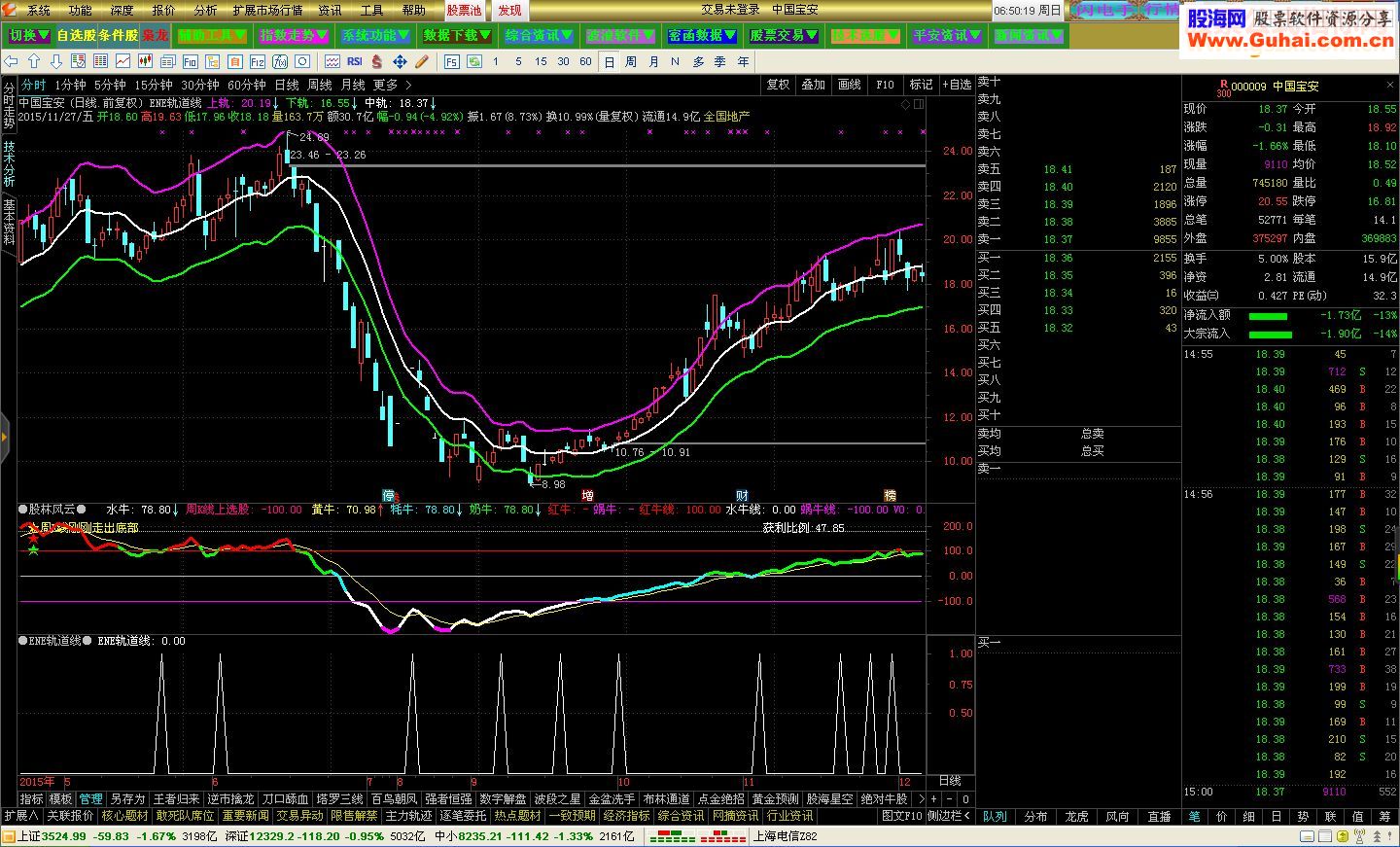
Task: Open the 重要新闻 bottom tab
Action: [x=245, y=815]
